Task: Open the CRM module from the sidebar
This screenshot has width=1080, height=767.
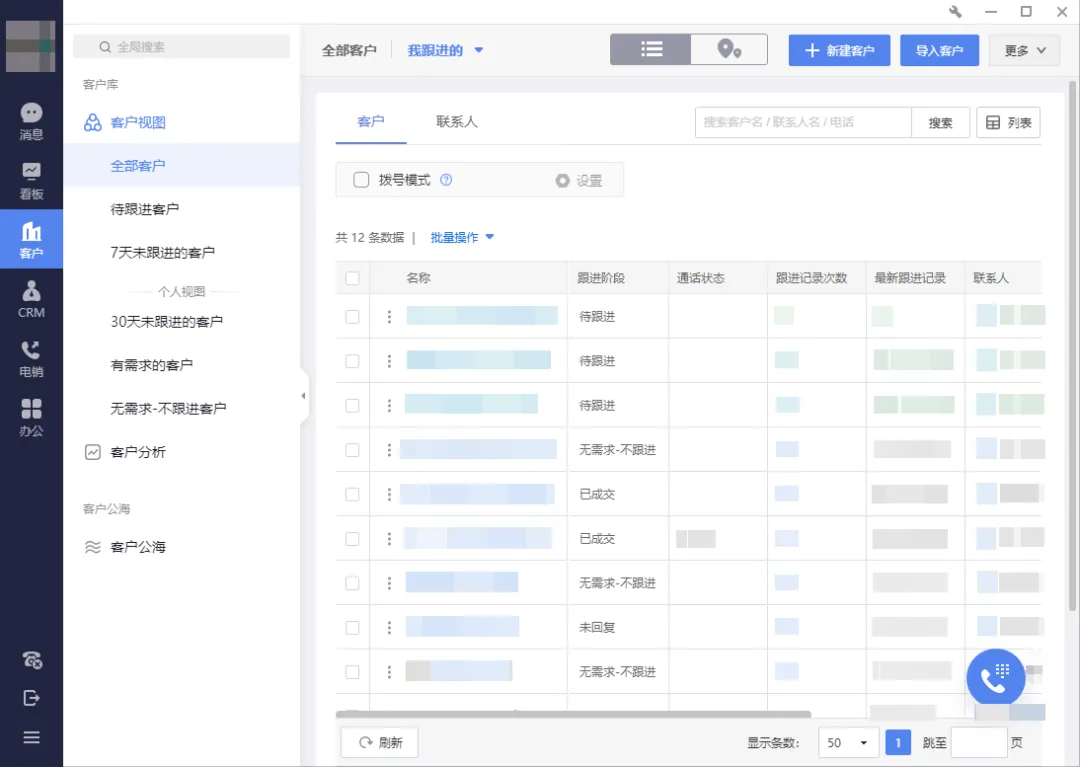Action: pos(31,299)
